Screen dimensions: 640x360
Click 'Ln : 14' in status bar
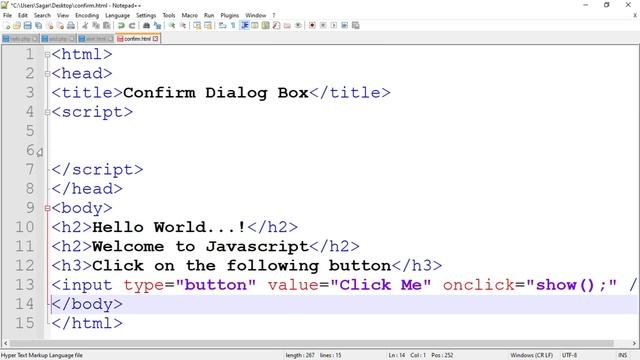tap(397, 355)
